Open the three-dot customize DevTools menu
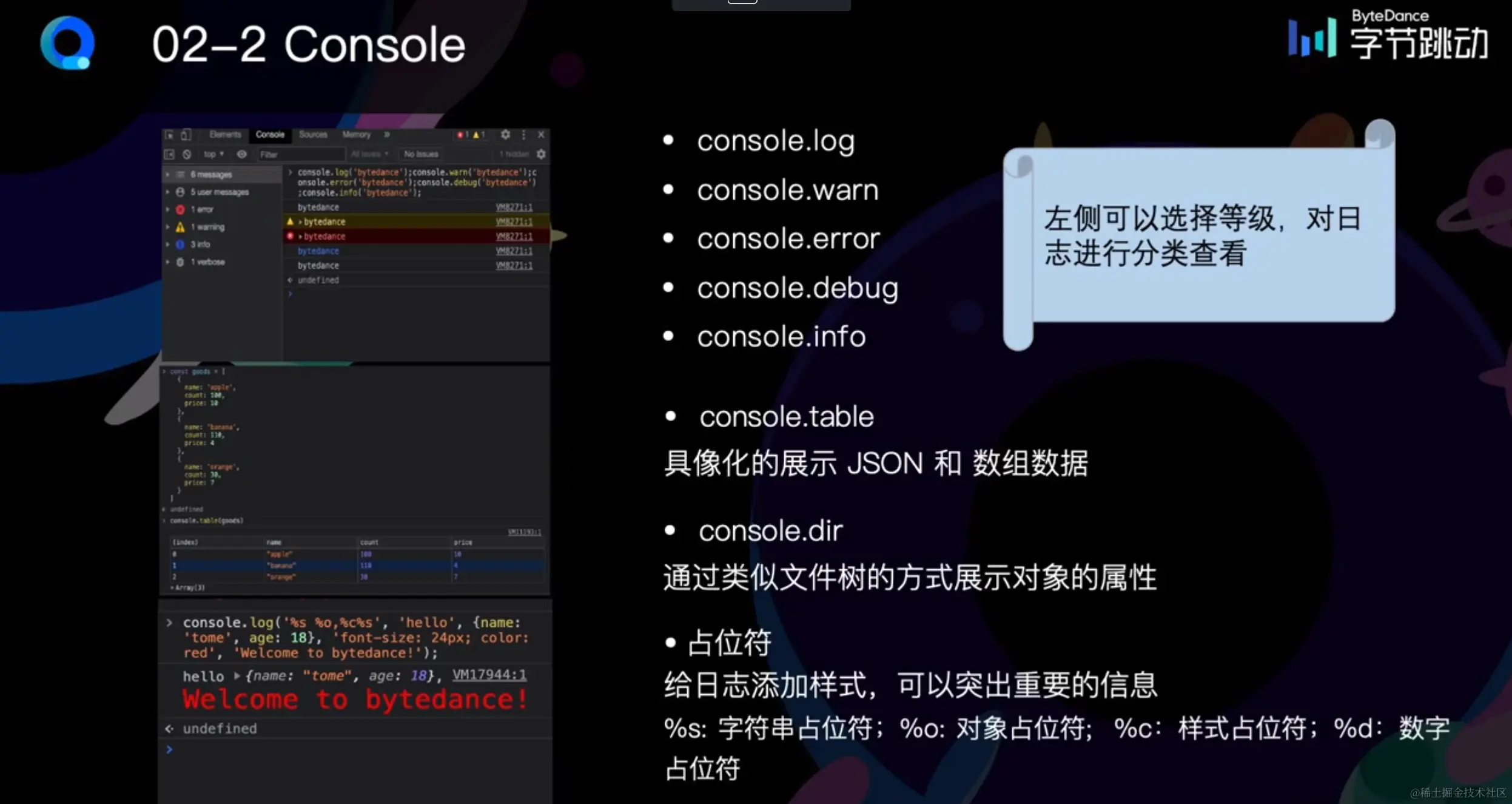Image resolution: width=1512 pixels, height=804 pixels. coord(523,135)
